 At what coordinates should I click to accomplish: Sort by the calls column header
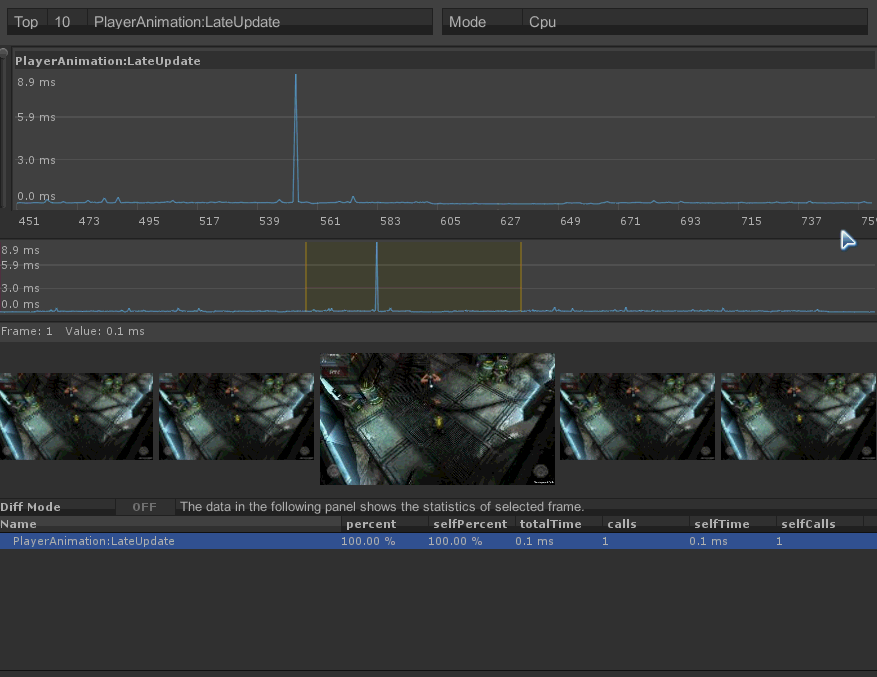click(x=622, y=524)
